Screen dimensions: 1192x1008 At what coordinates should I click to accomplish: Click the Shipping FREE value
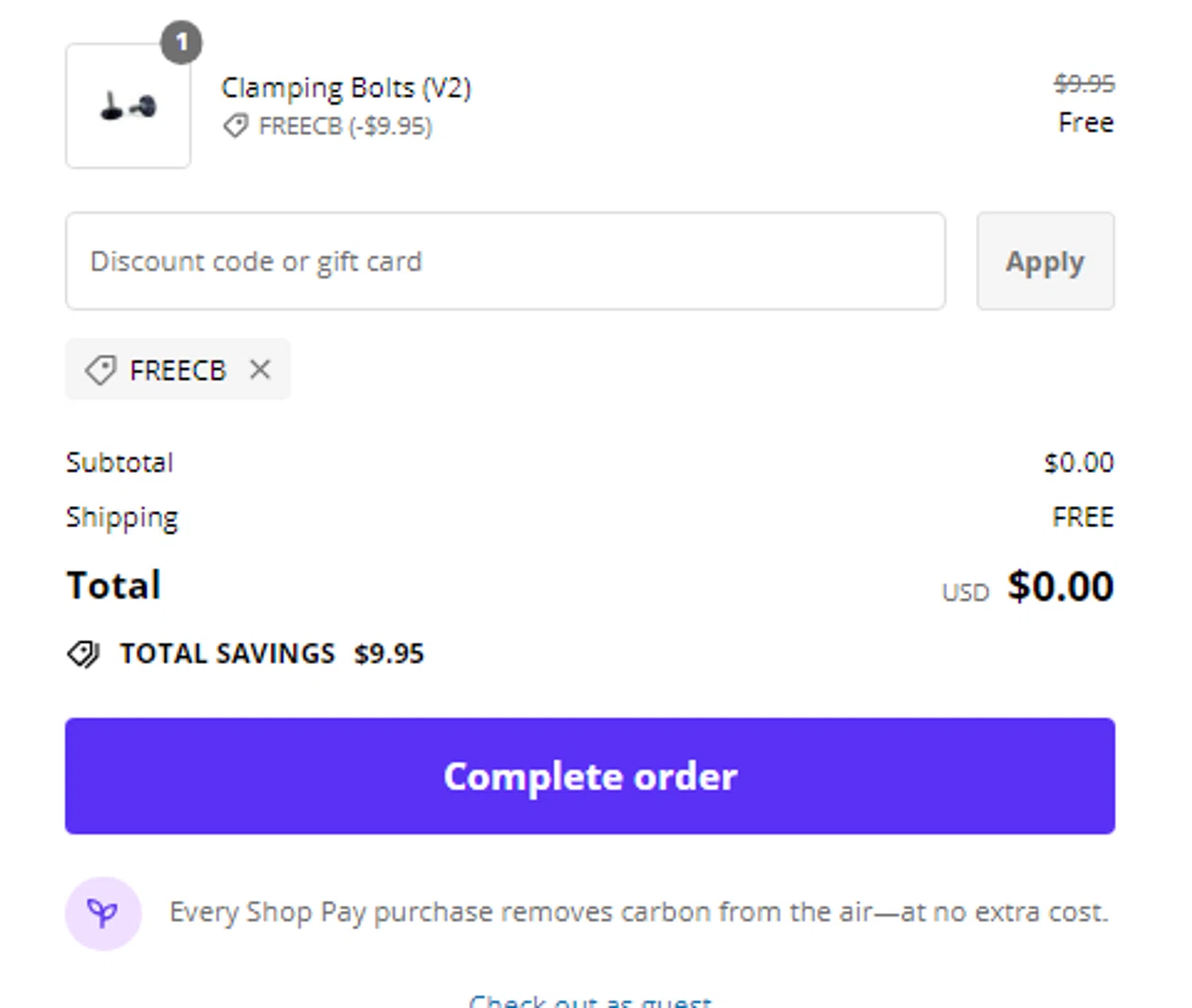(x=1083, y=517)
